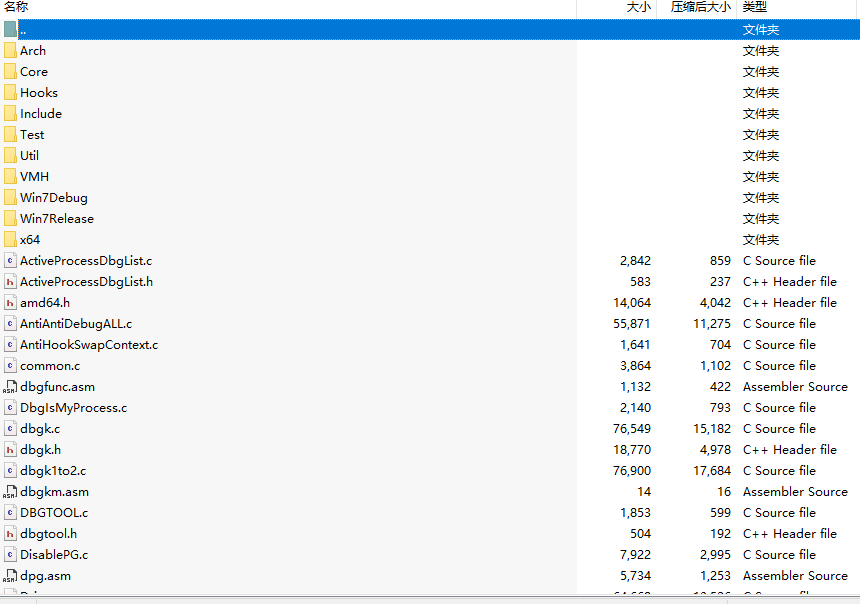Click the dbgk.c file icon
The image size is (860, 604).
point(10,429)
